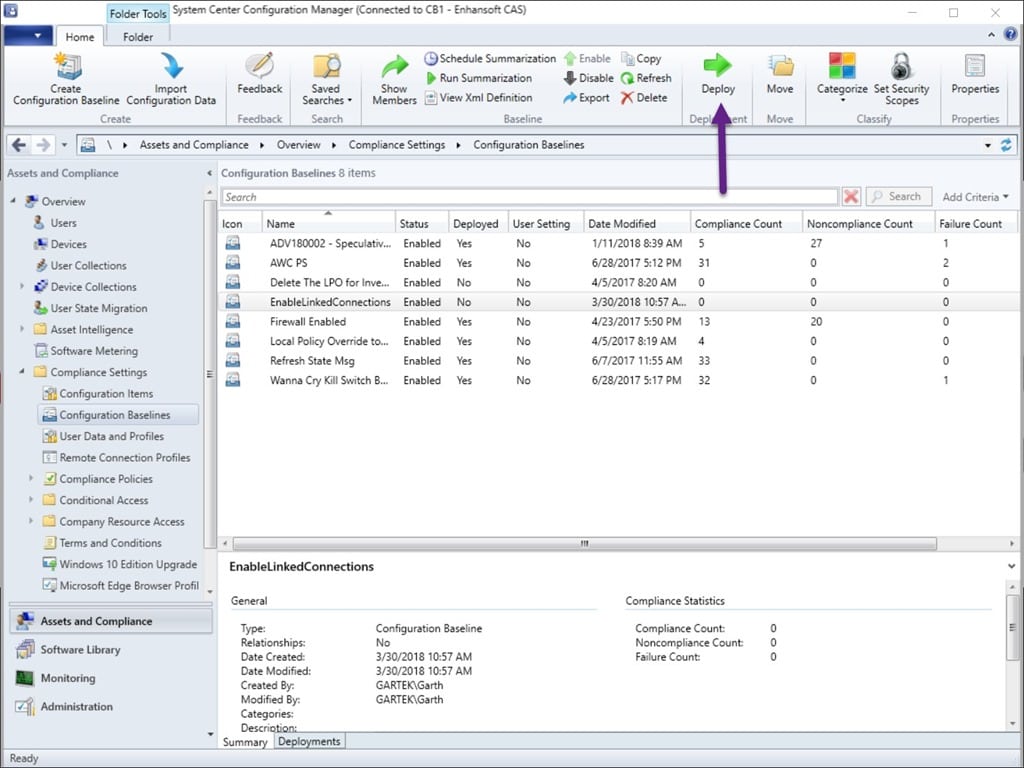
Task: Switch to the Folder ribbon tab
Action: pyautogui.click(x=138, y=37)
